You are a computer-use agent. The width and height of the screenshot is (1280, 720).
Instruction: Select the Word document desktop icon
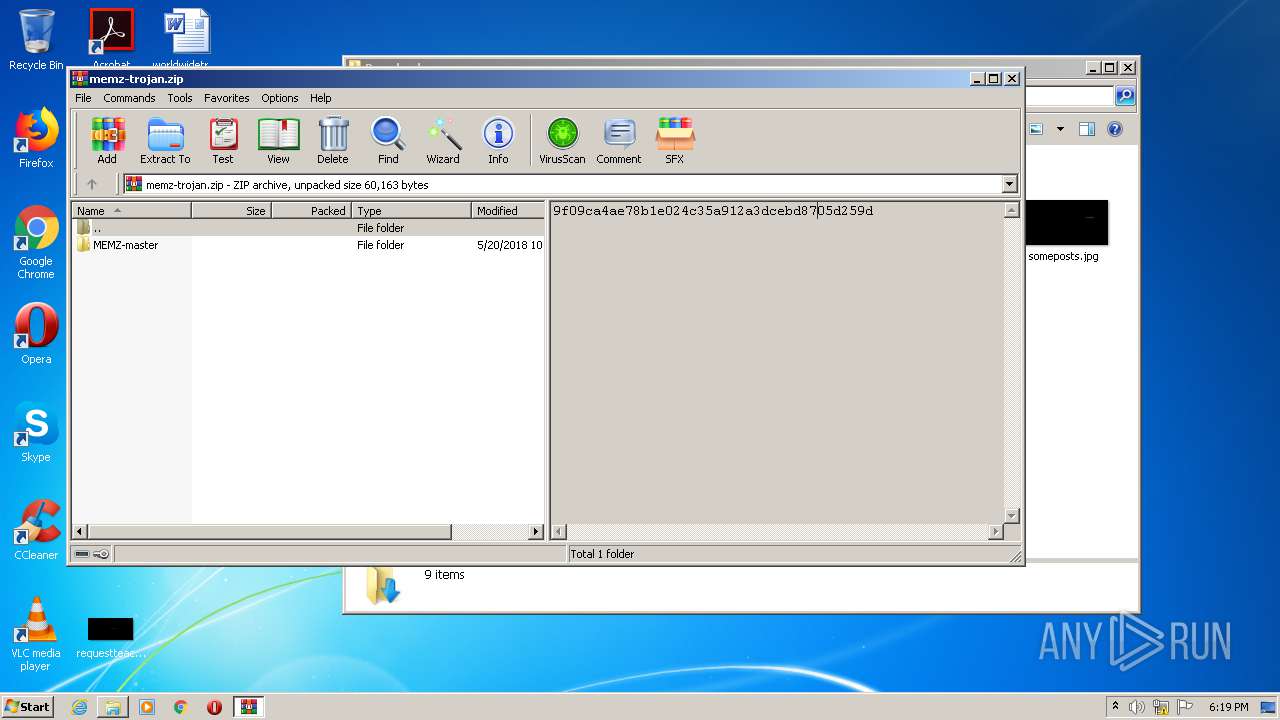click(186, 38)
